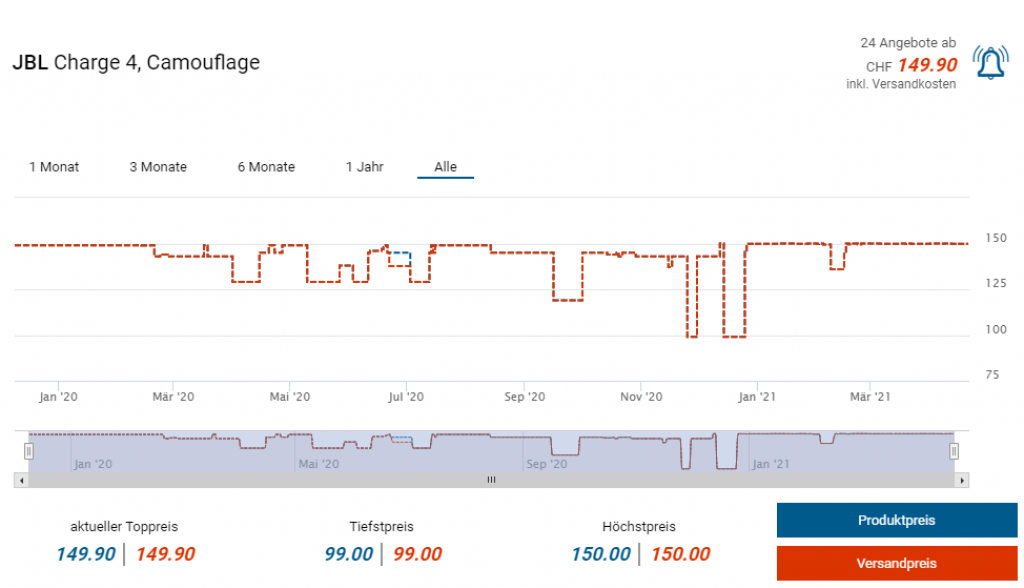Viewport: 1024px width, 588px height.
Task: Toggle the Versandpreis series button
Action: (x=896, y=563)
